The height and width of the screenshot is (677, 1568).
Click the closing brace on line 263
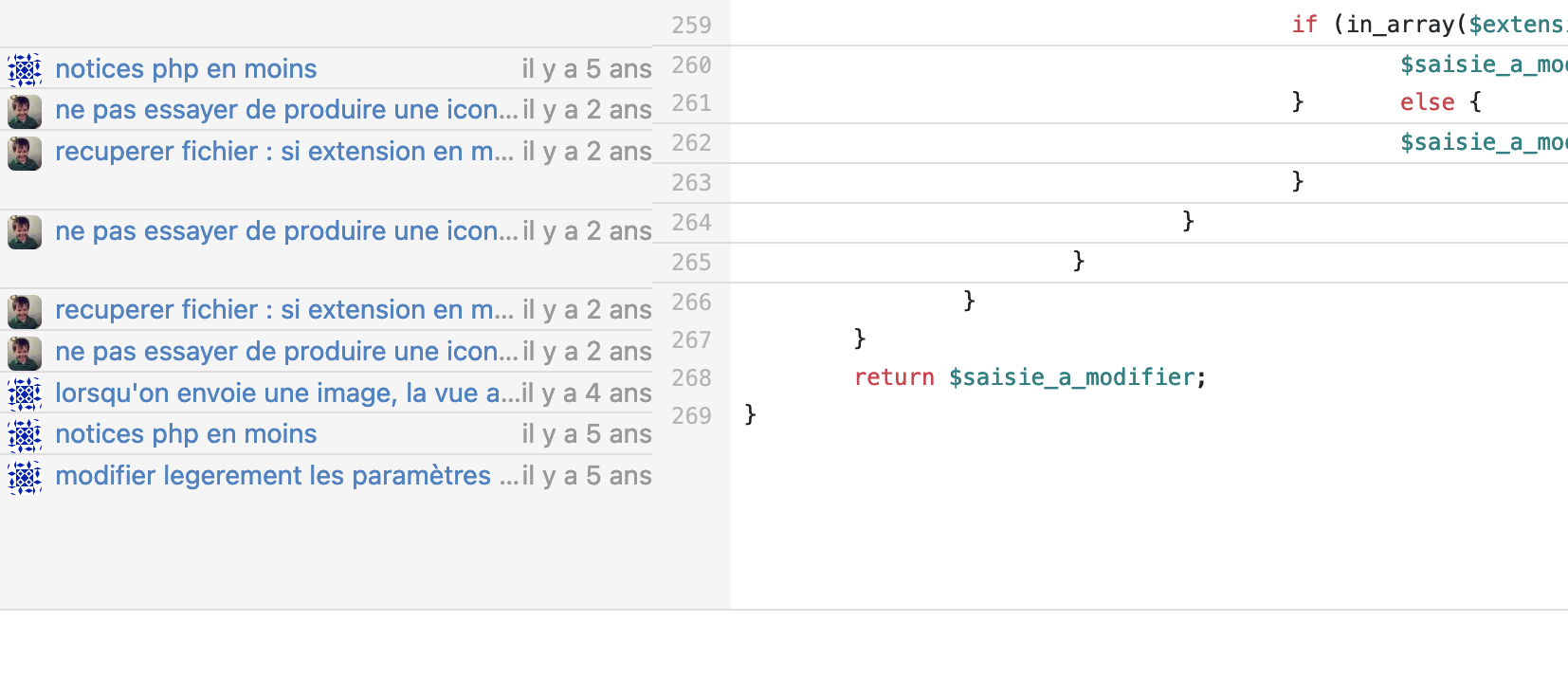click(x=1298, y=181)
